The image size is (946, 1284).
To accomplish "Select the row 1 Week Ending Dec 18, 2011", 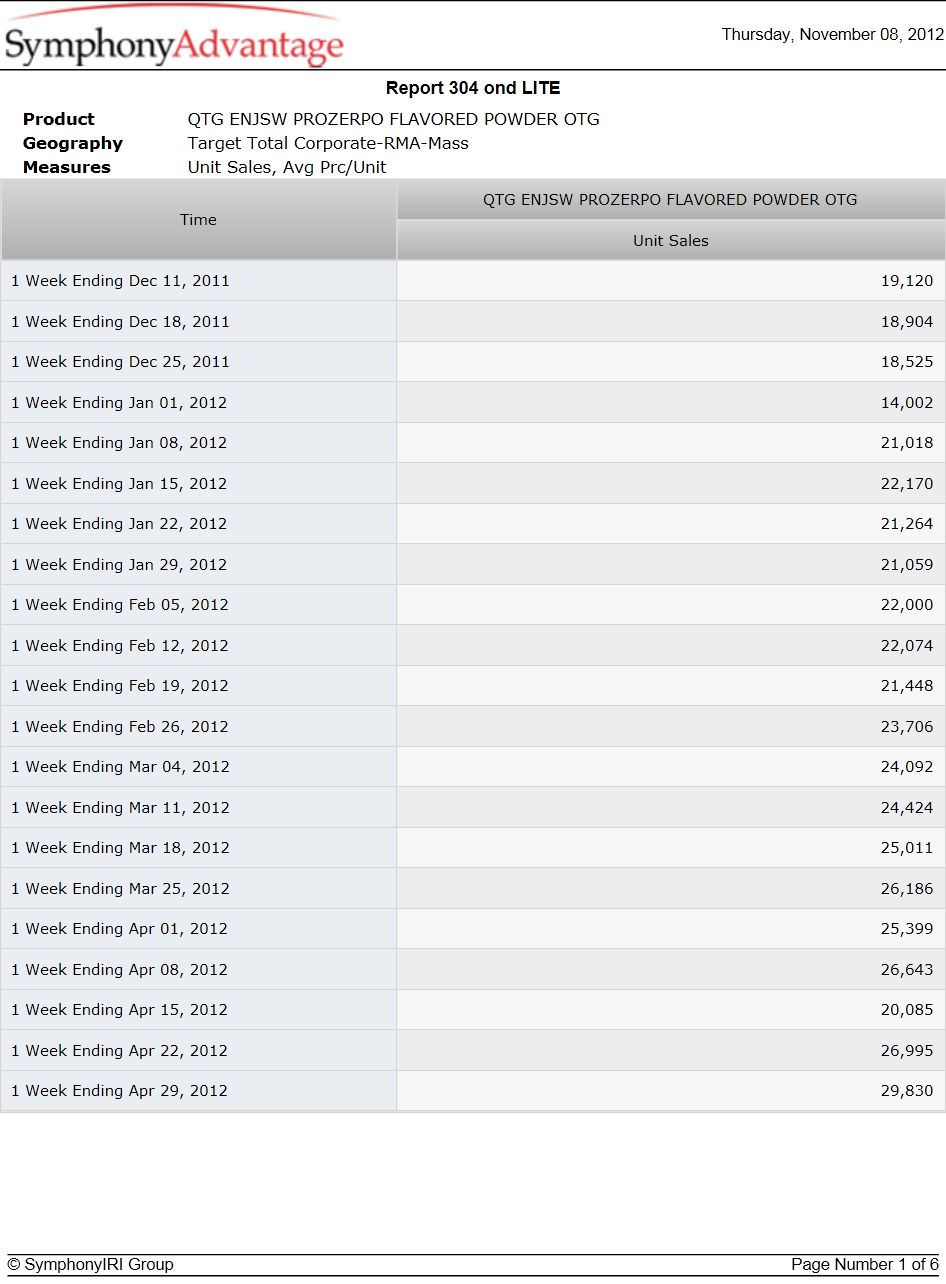I will pos(473,322).
